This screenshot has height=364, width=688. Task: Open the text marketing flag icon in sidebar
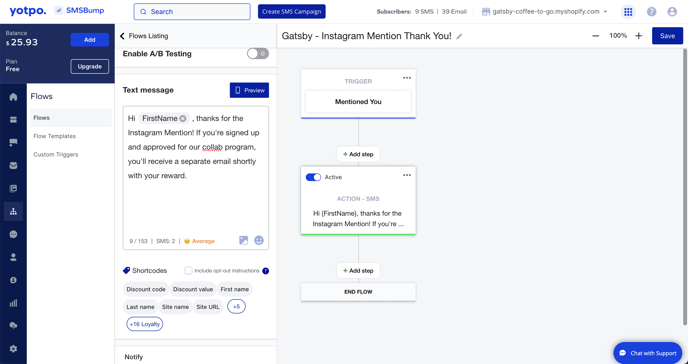tap(13, 142)
